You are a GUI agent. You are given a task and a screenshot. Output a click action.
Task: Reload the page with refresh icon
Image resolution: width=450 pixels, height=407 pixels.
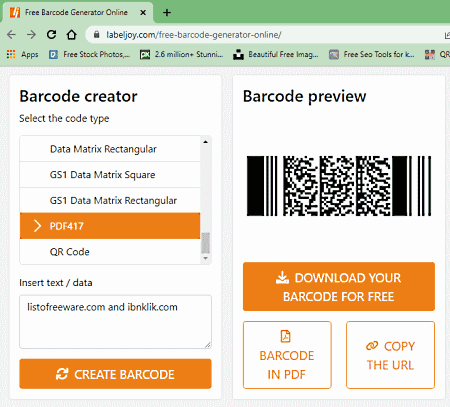(51, 35)
